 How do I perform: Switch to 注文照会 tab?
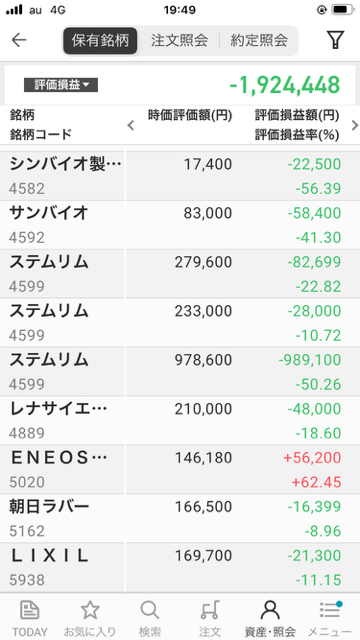[x=179, y=40]
